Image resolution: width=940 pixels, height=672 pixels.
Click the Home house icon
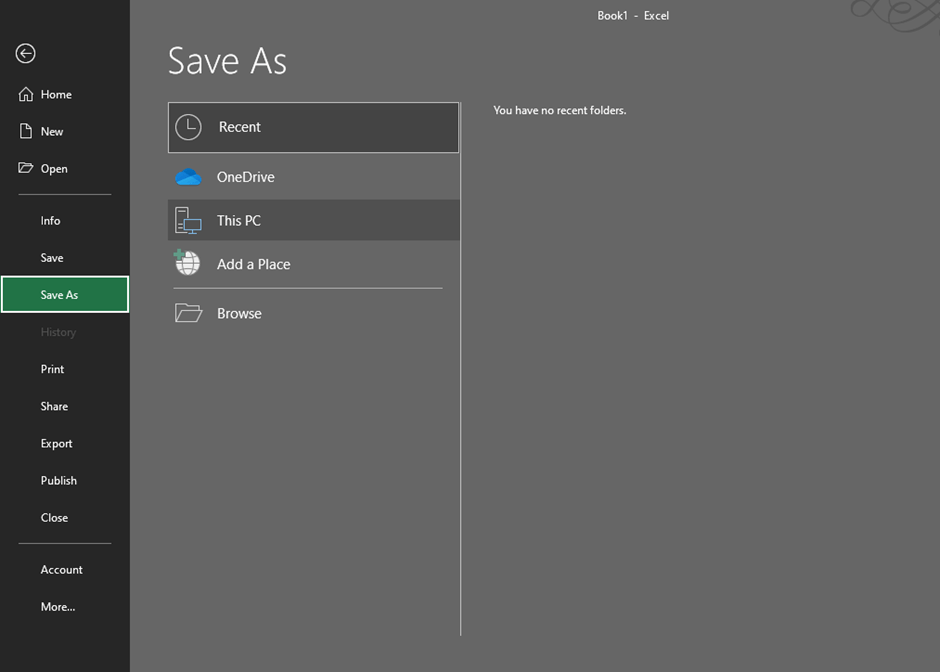click(26, 95)
